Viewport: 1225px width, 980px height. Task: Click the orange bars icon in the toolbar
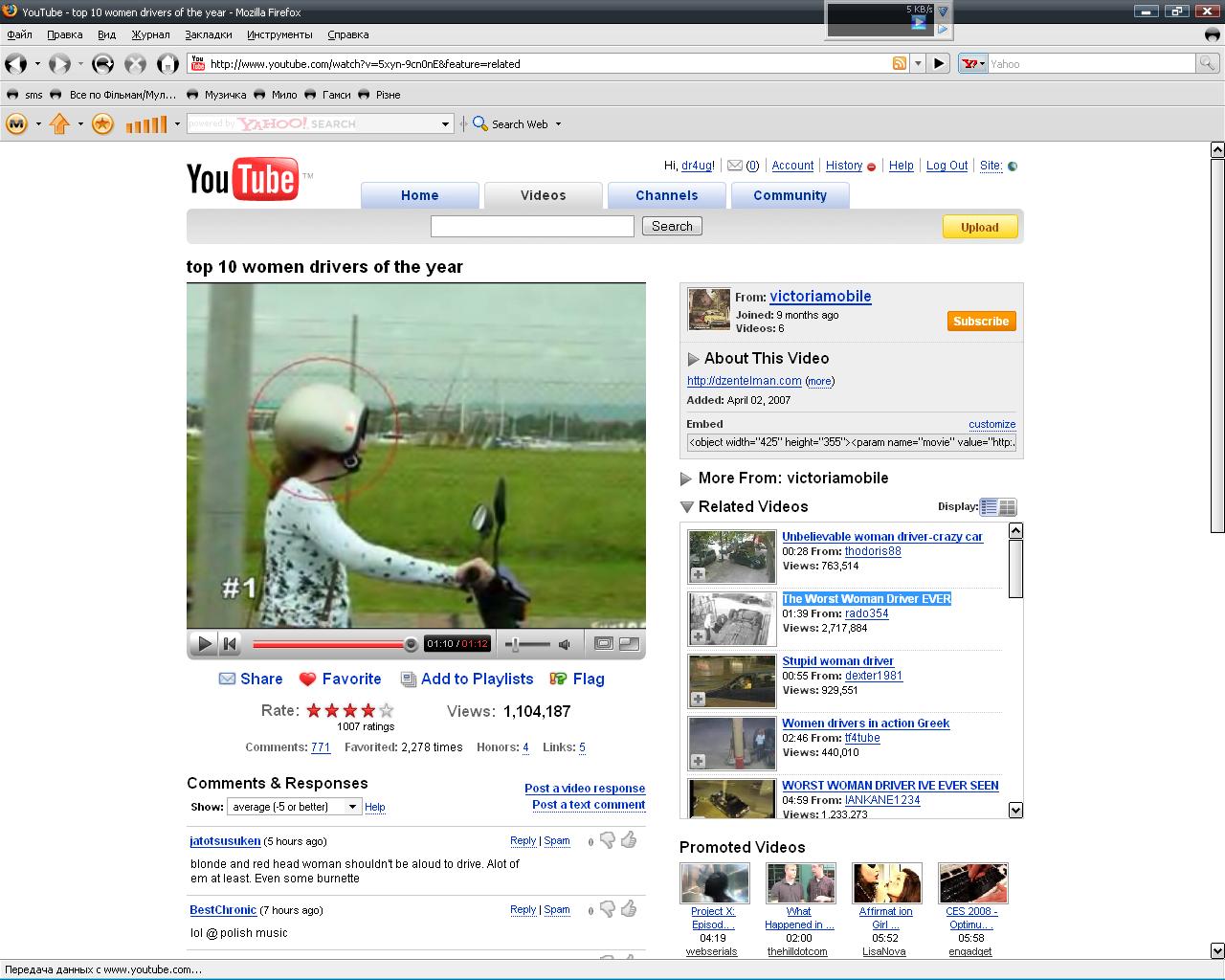146,123
